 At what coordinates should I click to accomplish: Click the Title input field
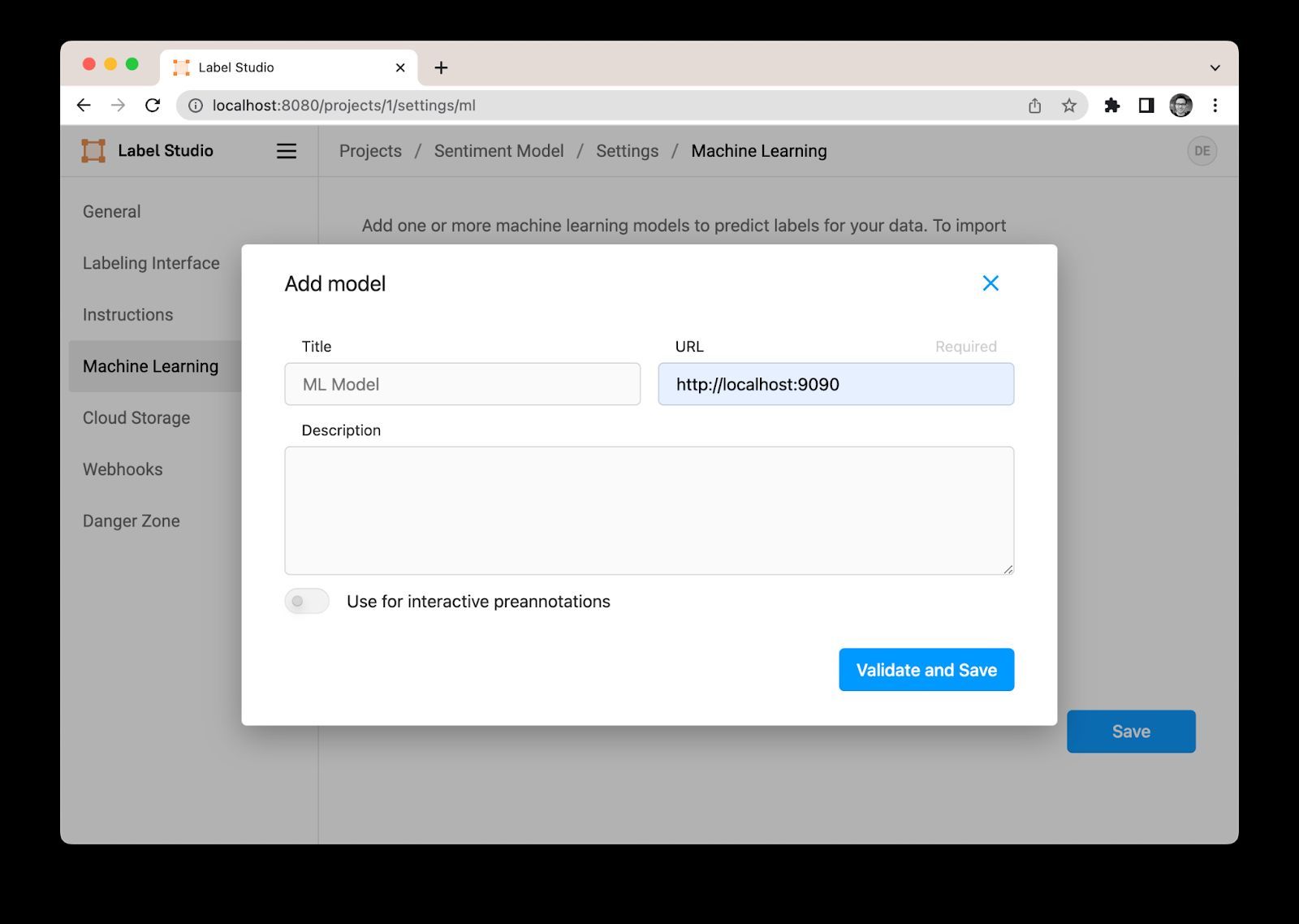[462, 384]
